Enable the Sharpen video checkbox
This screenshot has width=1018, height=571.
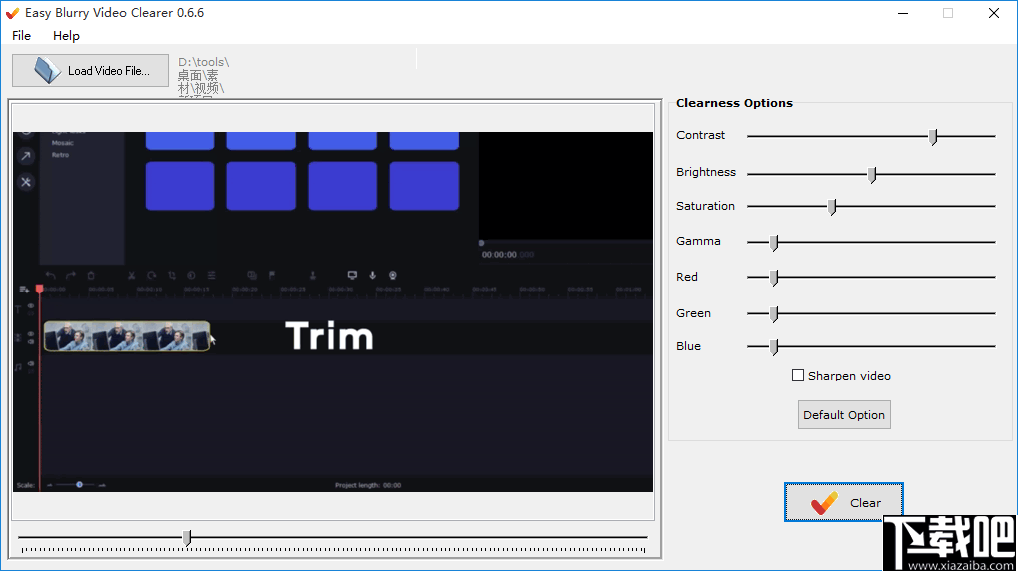[798, 375]
